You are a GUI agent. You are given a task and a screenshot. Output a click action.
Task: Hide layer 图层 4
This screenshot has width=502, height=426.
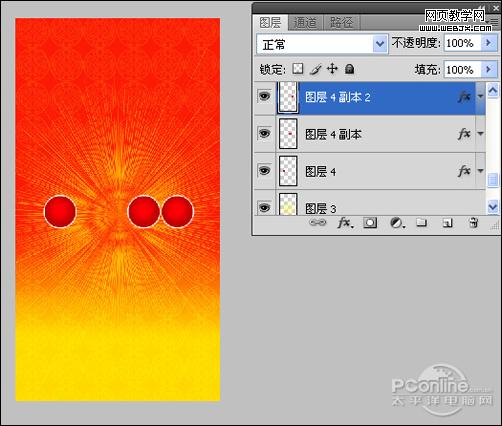[x=265, y=171]
